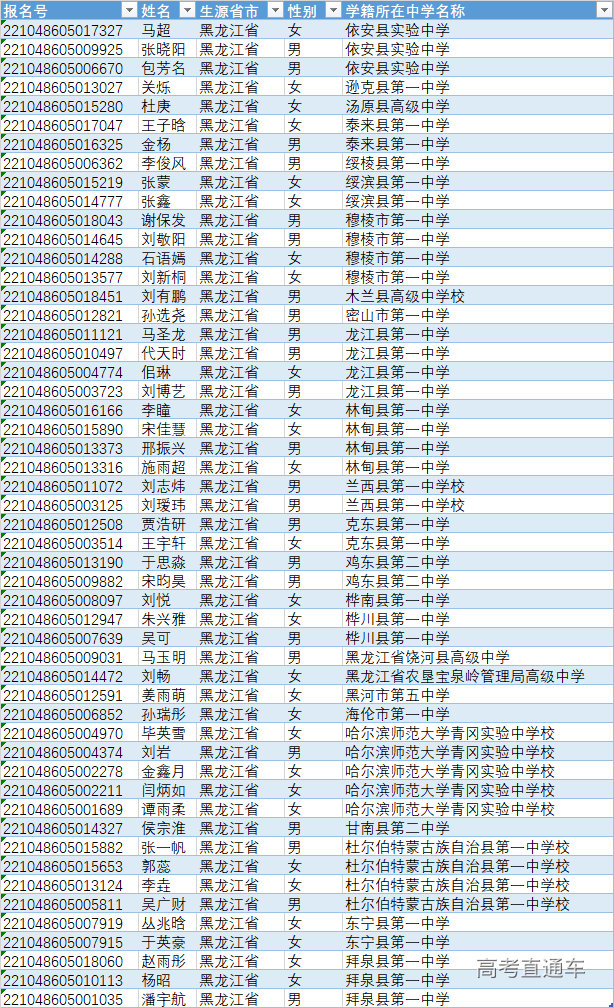
Task: Open the 姓名 column filter dropdown
Action: (186, 10)
